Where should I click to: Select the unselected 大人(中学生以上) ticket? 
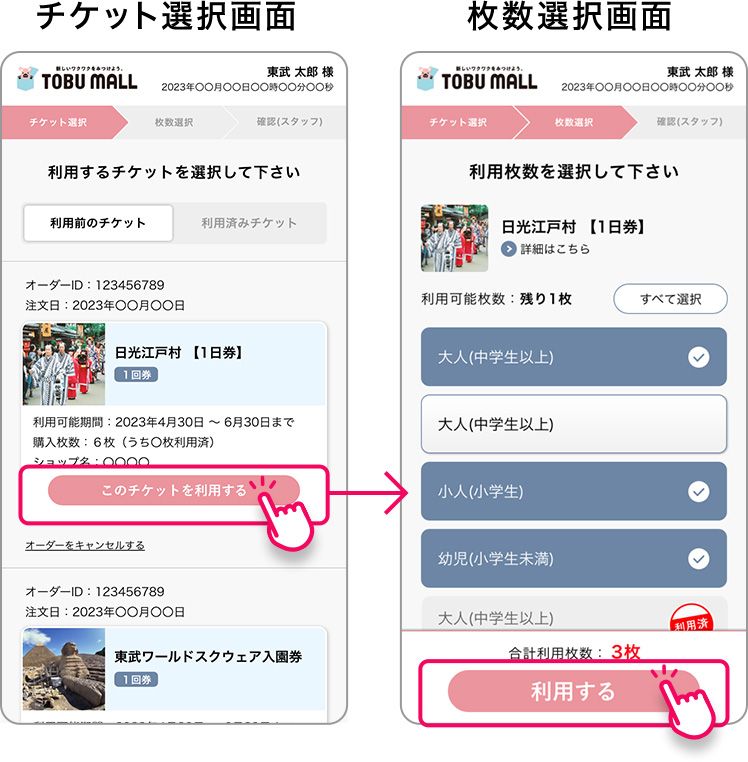coord(574,424)
